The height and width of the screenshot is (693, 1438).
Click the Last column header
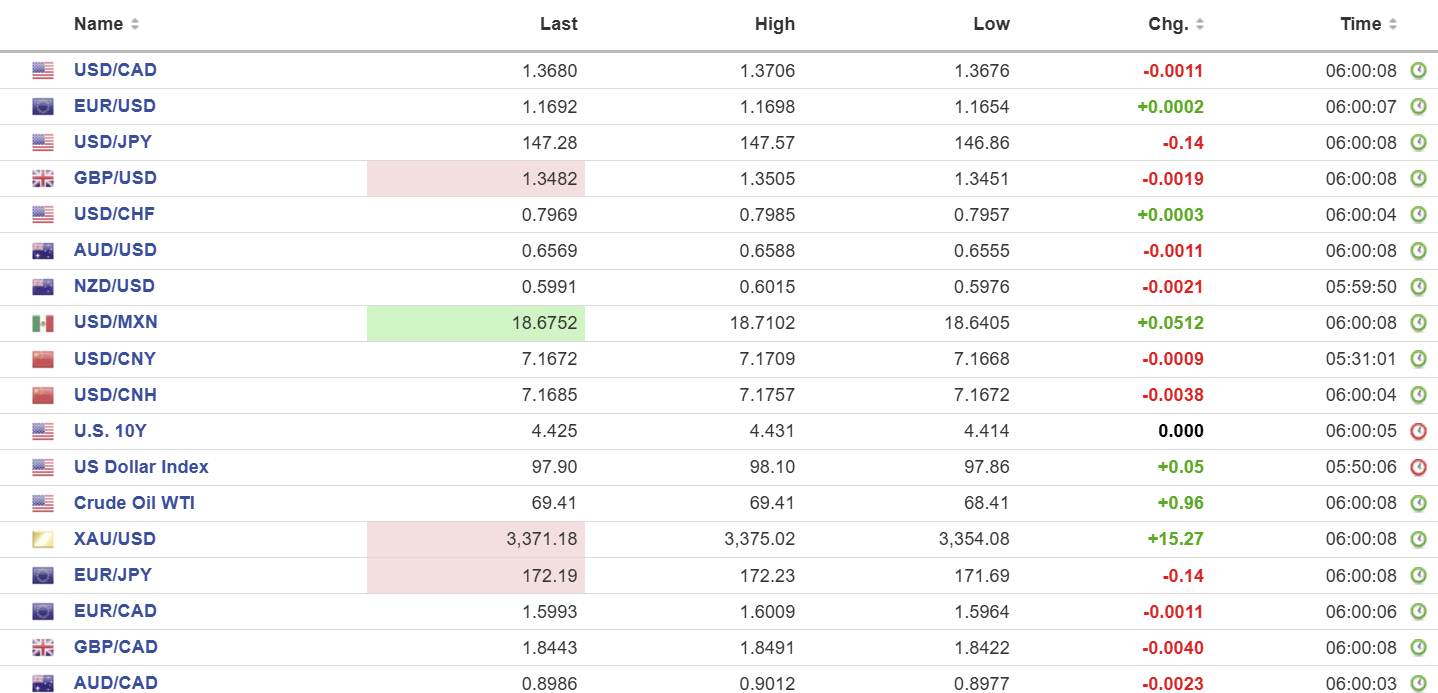coord(558,24)
